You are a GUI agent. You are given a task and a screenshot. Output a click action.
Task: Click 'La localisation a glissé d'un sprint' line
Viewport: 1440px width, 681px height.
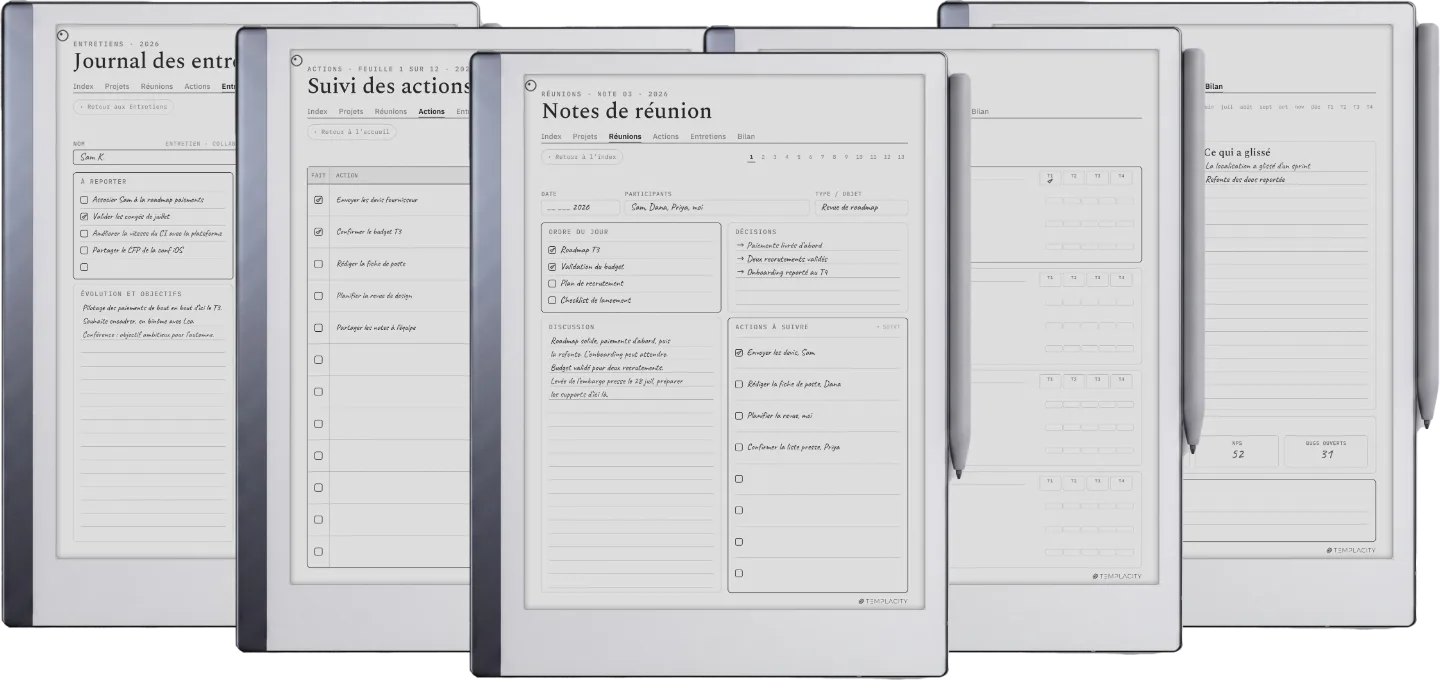tap(1258, 166)
